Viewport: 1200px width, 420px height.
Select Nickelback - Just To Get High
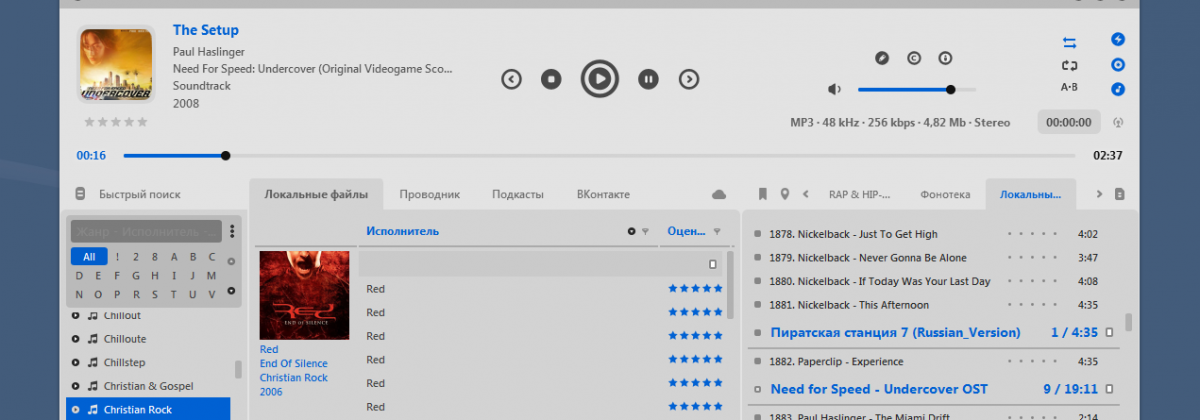[853, 234]
